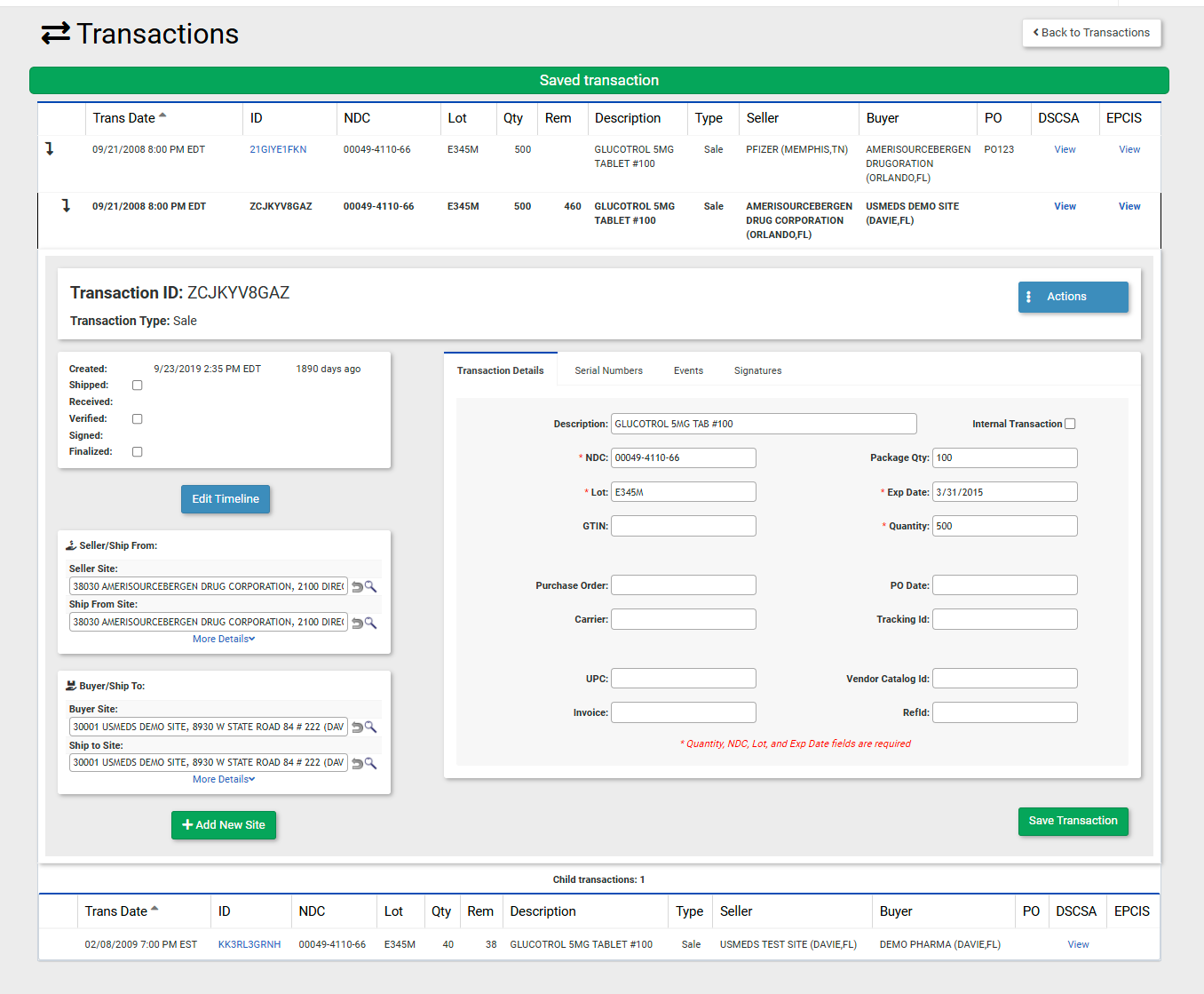The height and width of the screenshot is (994, 1204).
Task: Reset Buyer Site with undo arrow icon
Action: tap(357, 728)
